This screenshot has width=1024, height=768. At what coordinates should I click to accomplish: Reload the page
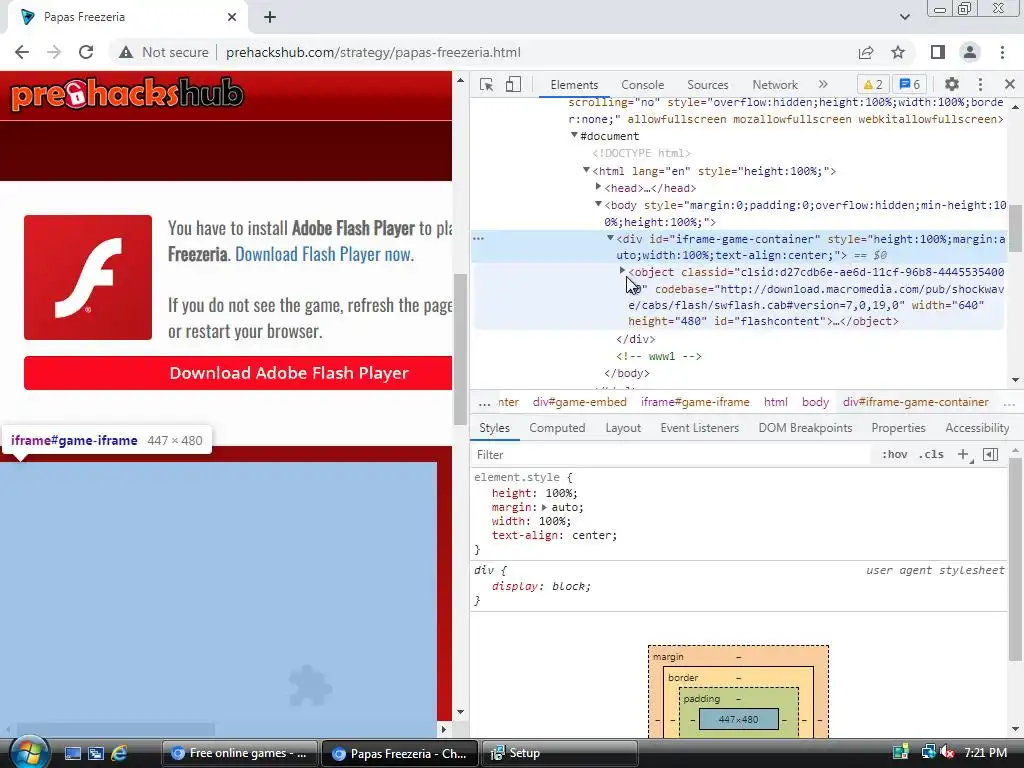tap(86, 52)
